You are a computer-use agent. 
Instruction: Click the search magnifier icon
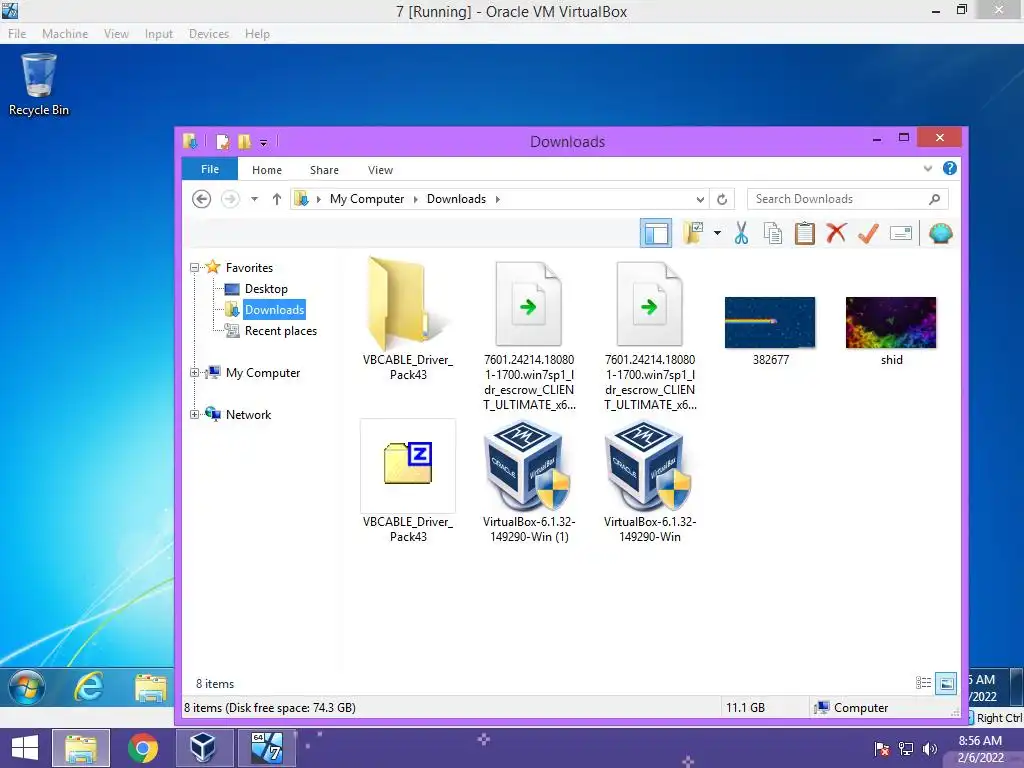click(935, 199)
